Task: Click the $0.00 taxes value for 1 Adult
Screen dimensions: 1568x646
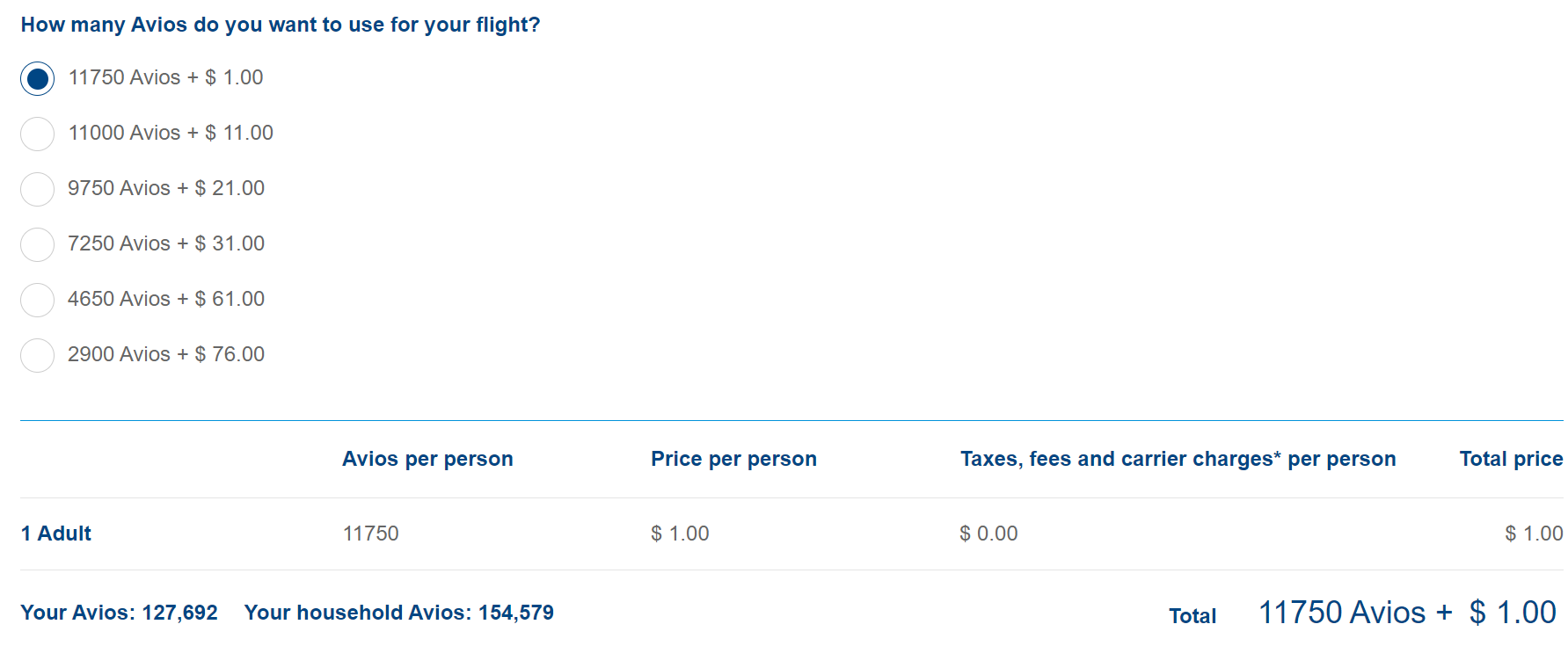Action: point(988,533)
